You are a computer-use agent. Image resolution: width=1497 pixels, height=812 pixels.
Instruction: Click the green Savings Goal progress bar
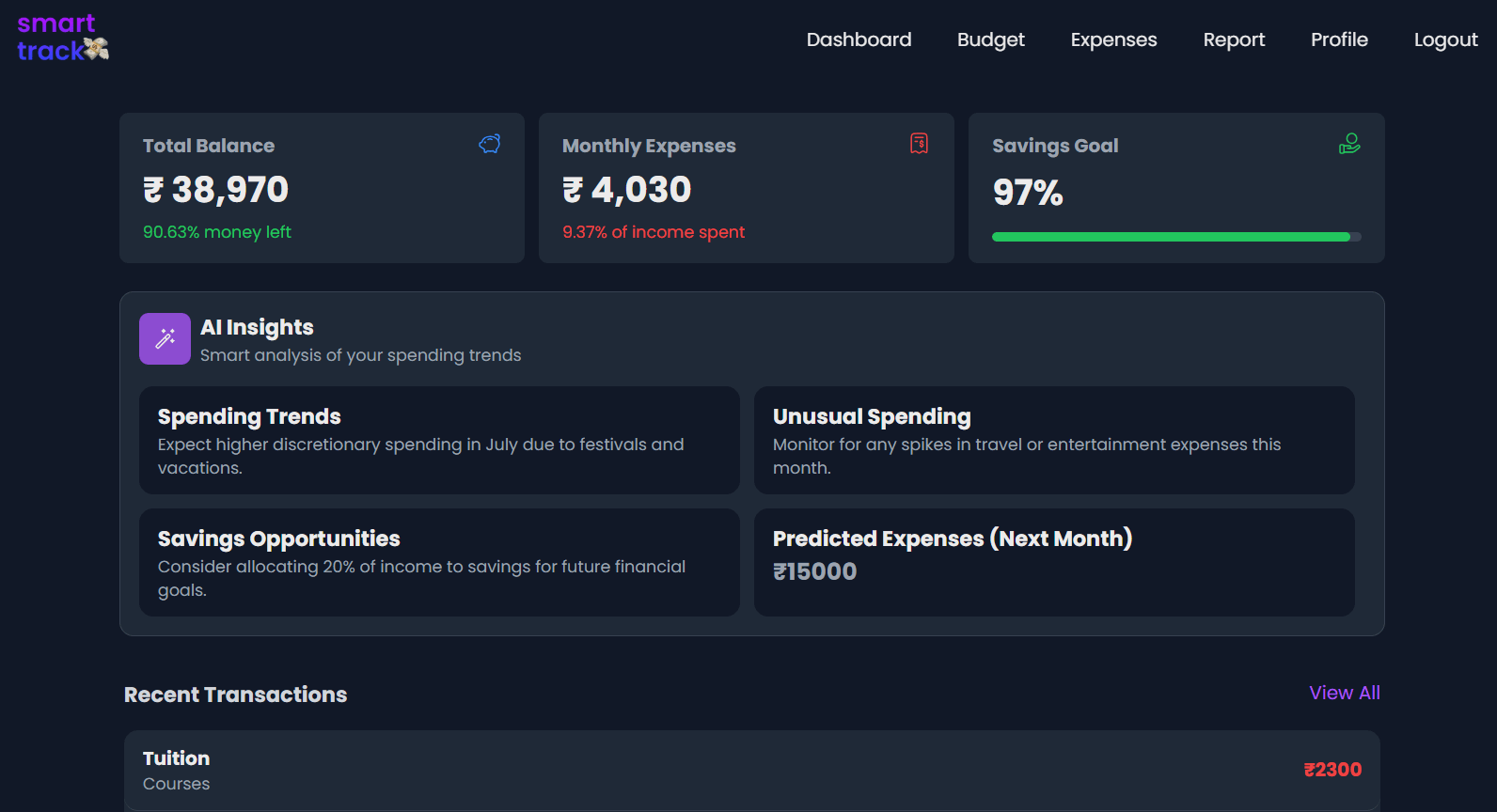tap(1171, 237)
